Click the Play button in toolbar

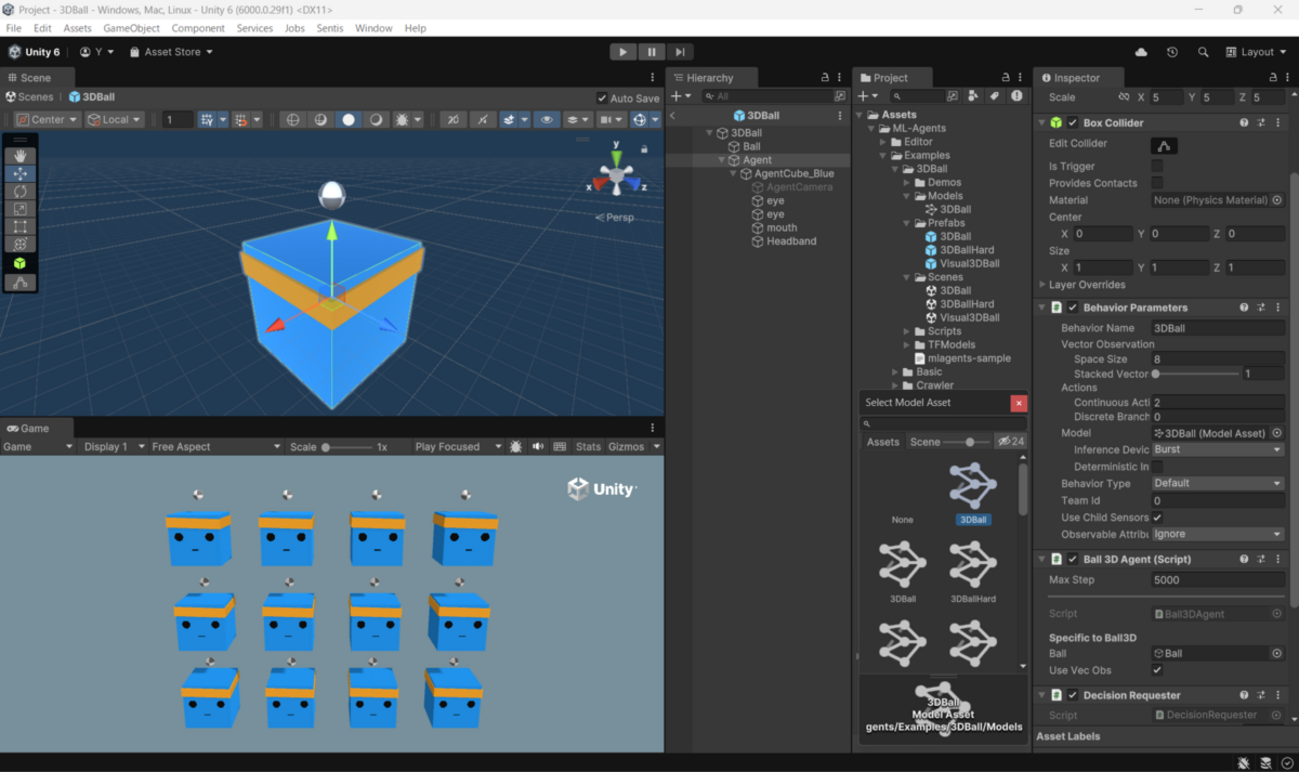[x=622, y=52]
